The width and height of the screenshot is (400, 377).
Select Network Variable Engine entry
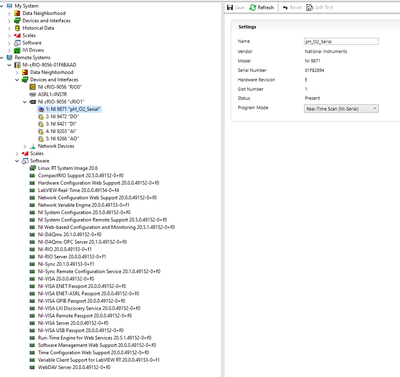[x=83, y=205]
